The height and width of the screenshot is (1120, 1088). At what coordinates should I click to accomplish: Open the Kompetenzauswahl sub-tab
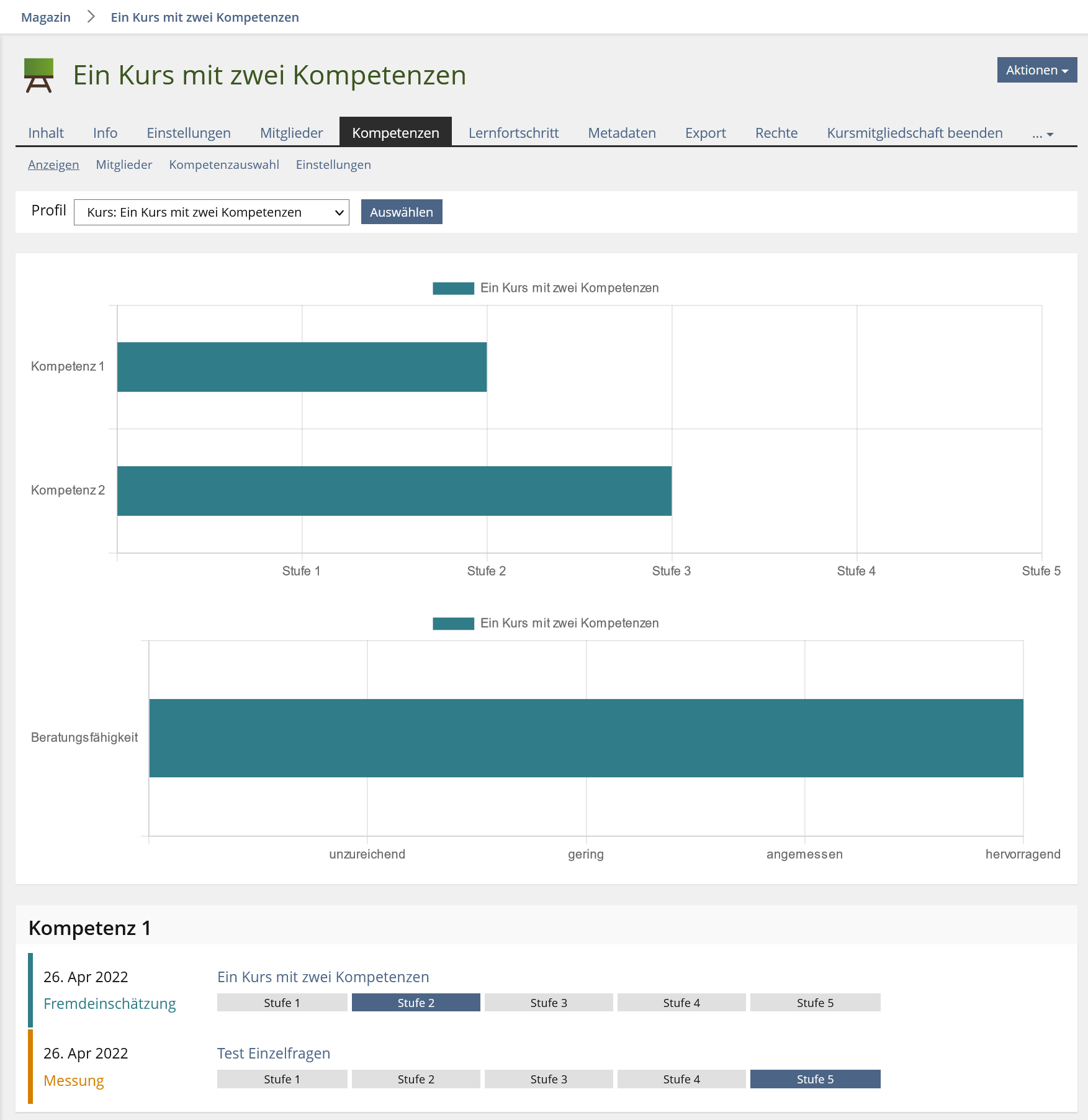coord(223,165)
